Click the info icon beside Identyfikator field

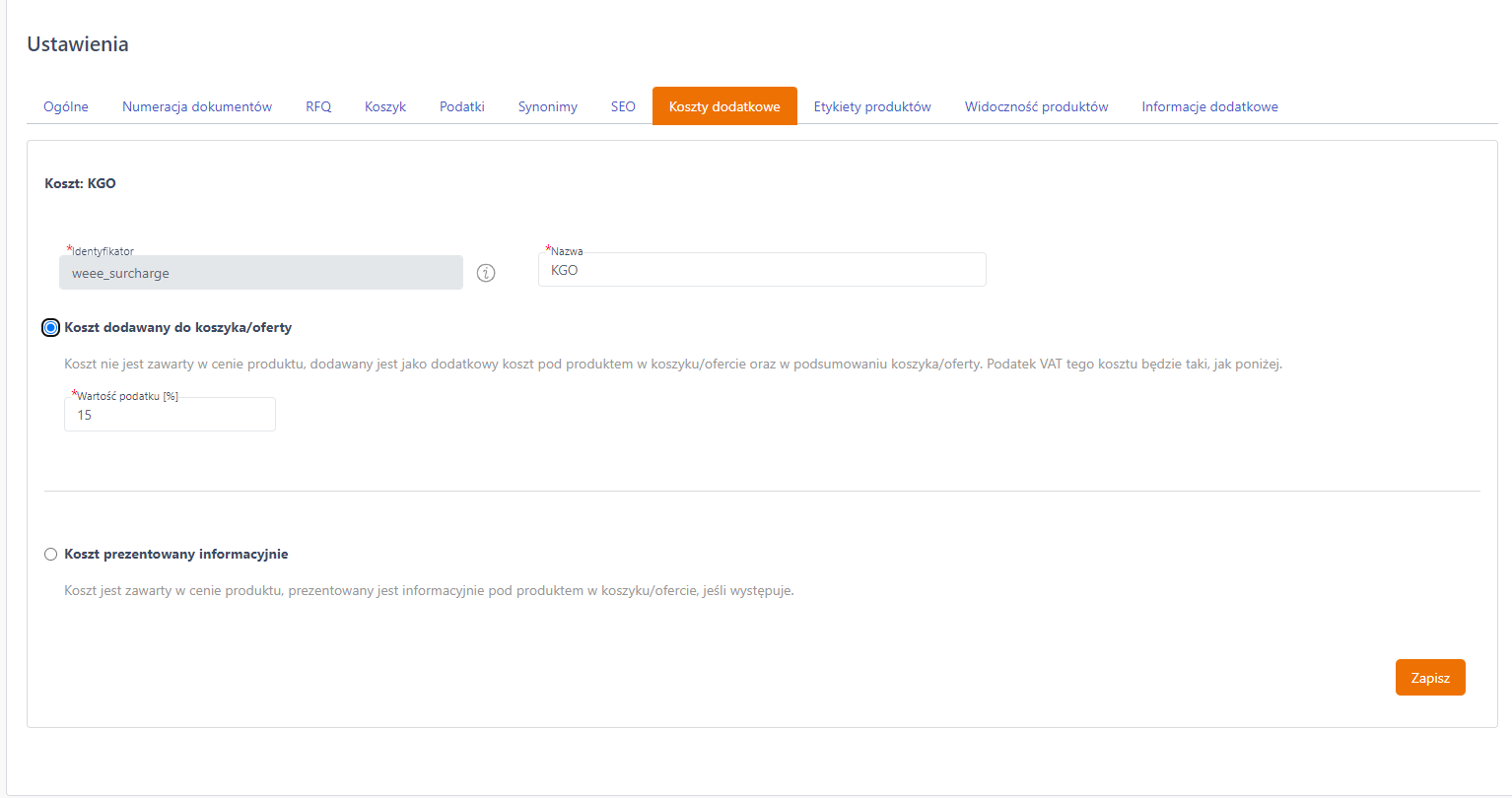[x=486, y=273]
